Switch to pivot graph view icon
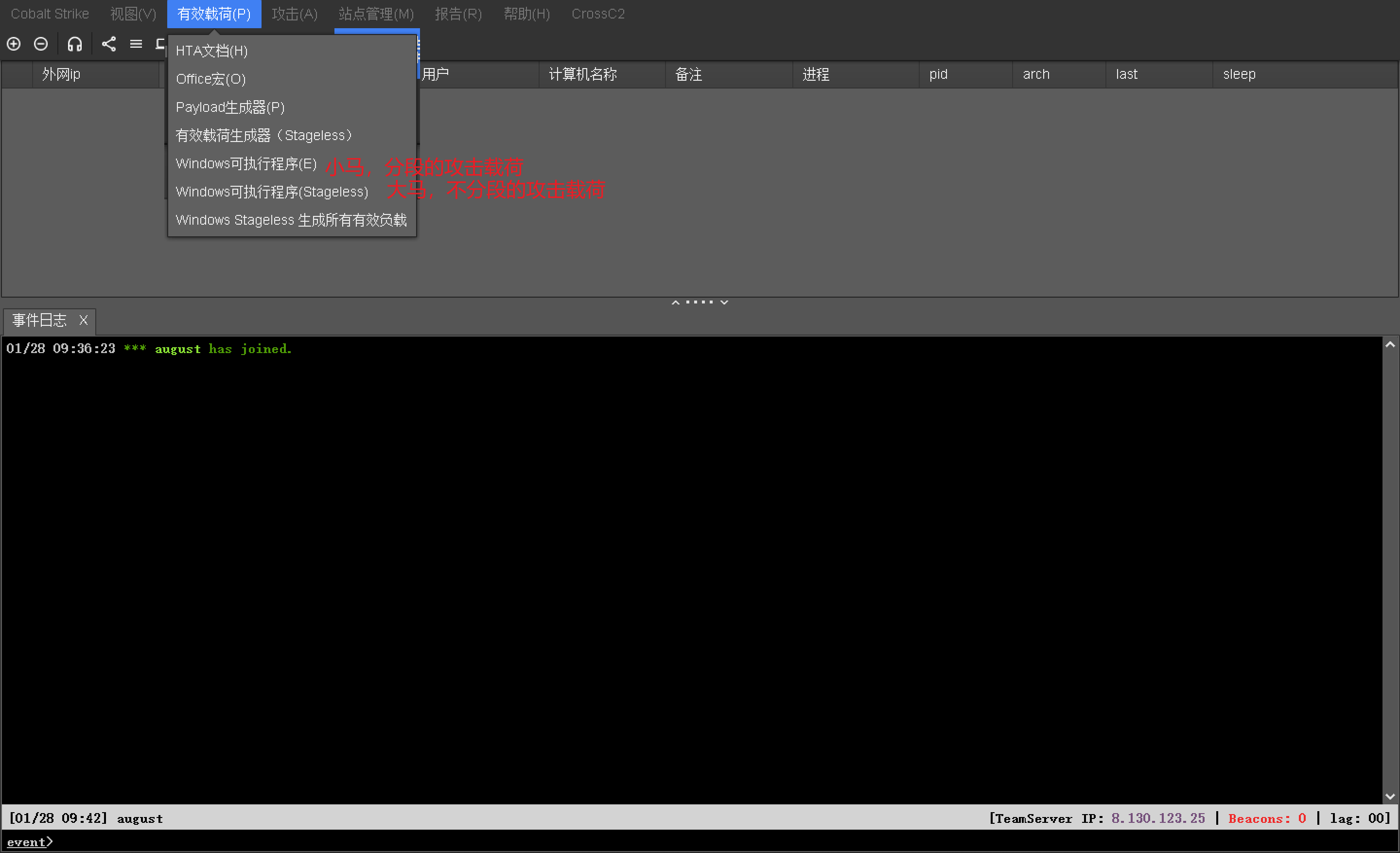The width and height of the screenshot is (1400, 853). pos(108,44)
